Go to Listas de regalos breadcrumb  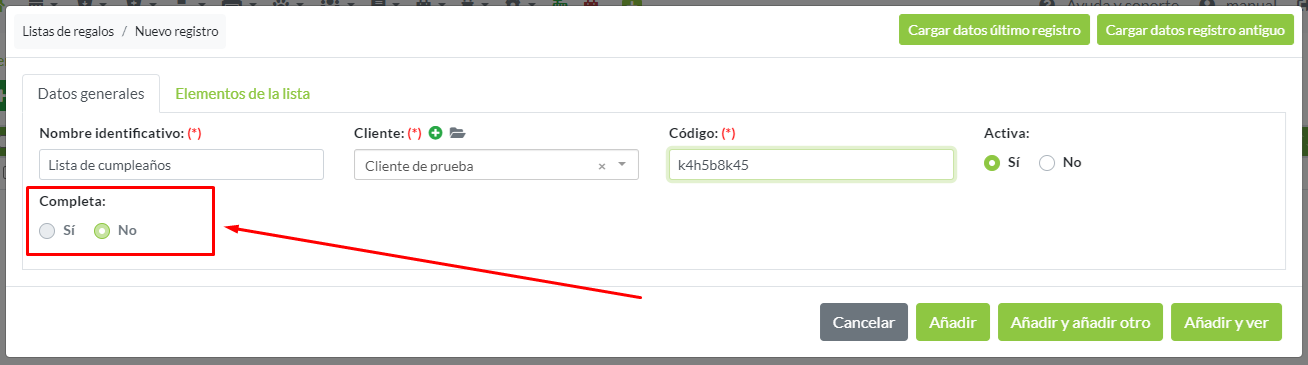tap(68, 31)
